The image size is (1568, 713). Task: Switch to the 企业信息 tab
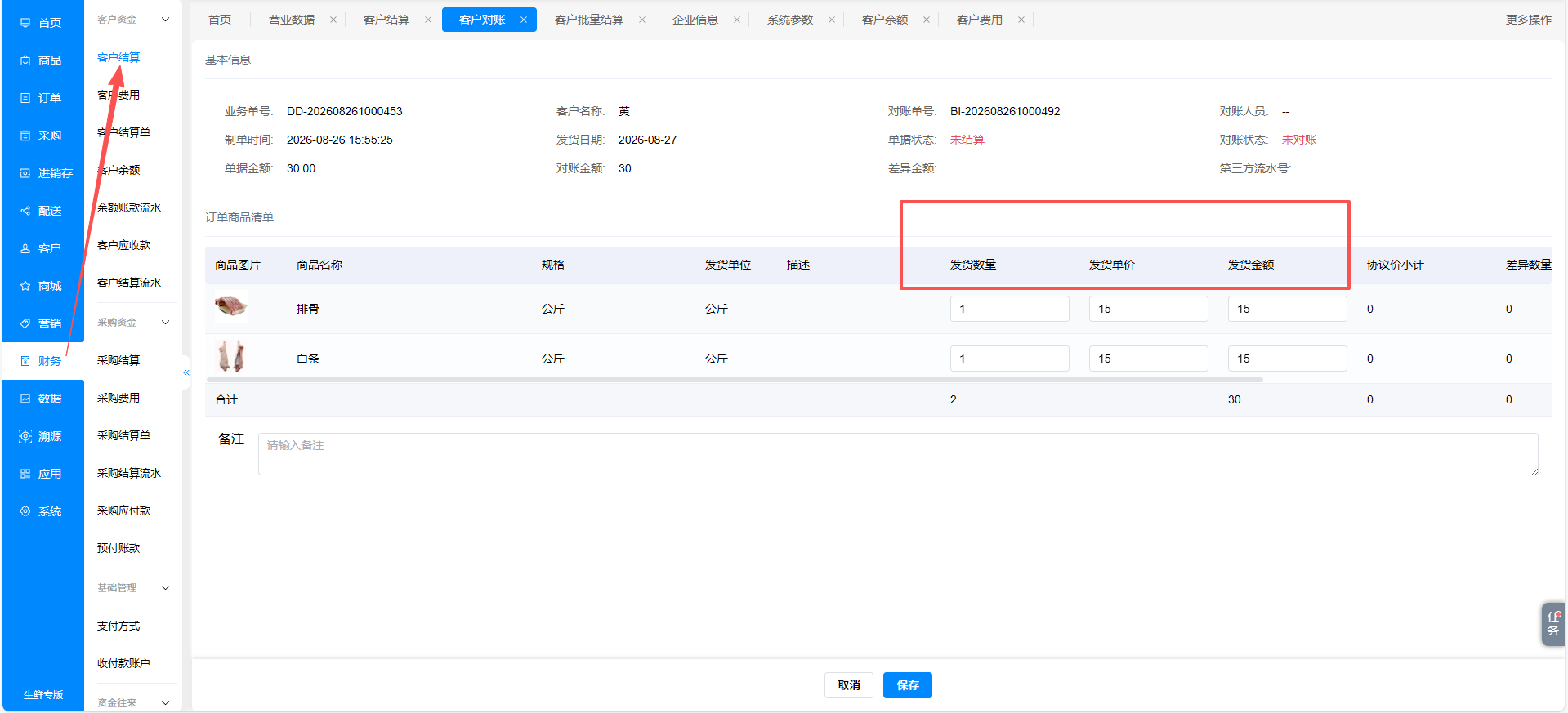[695, 20]
